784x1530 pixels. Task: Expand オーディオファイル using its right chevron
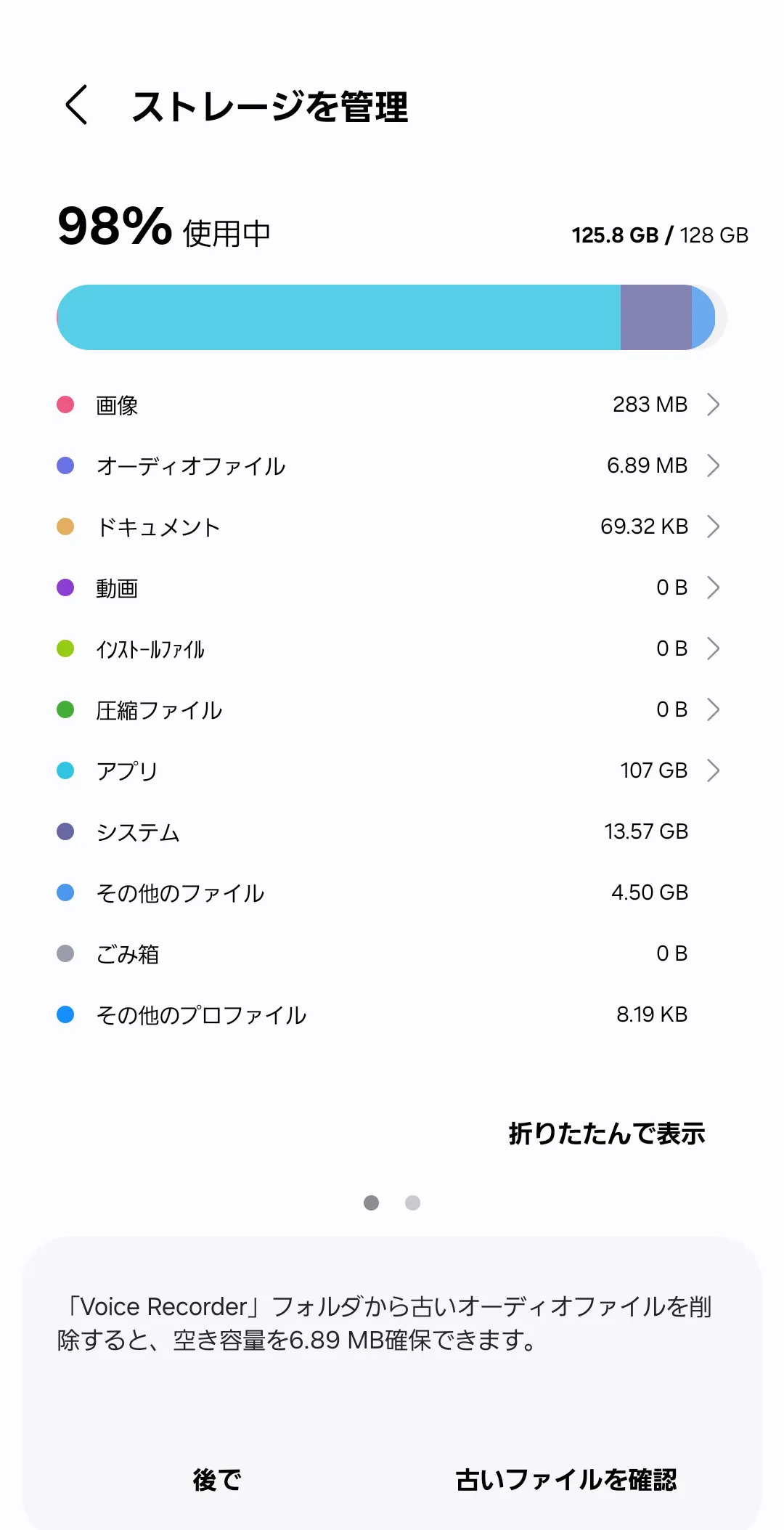click(x=713, y=465)
